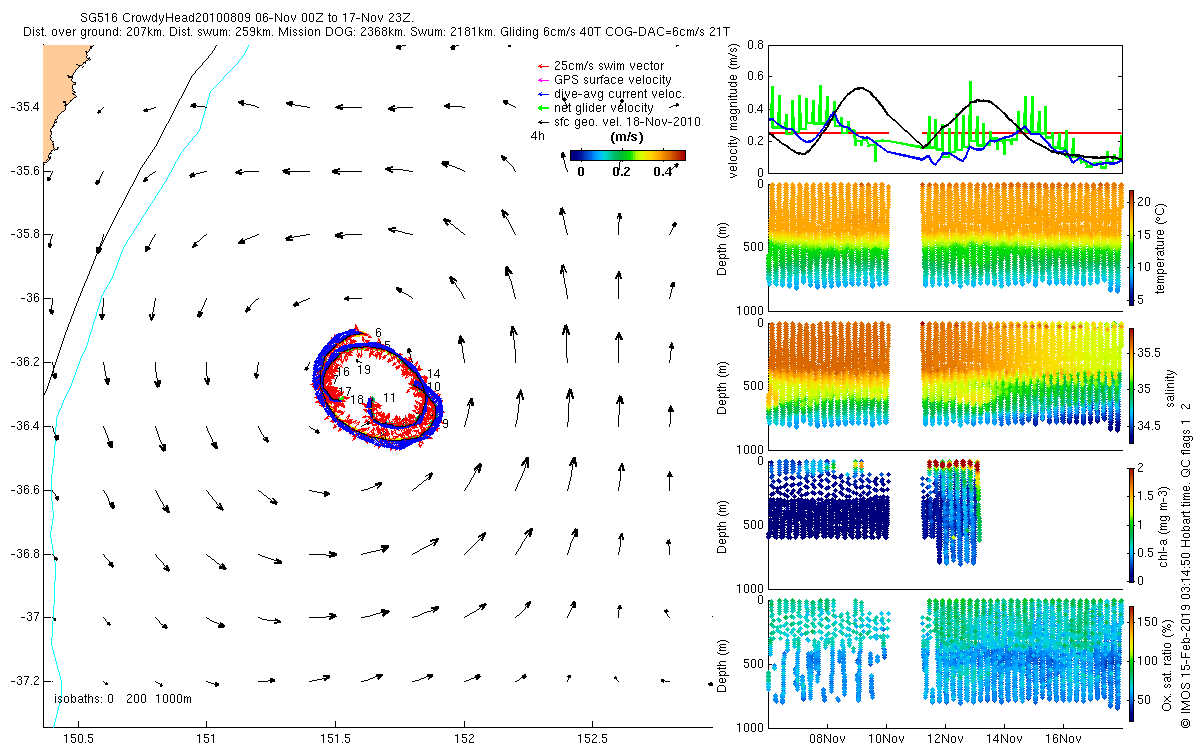Click the -36 latitude tick label
Image resolution: width=1200 pixels, height=750 pixels.
point(29,298)
